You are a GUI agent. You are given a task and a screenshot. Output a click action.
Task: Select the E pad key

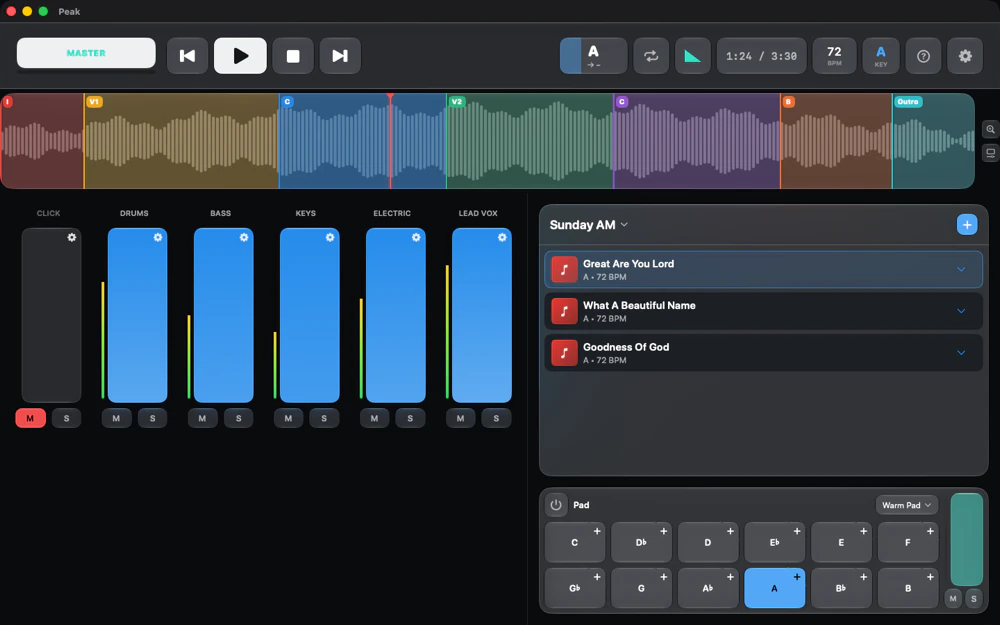click(841, 542)
